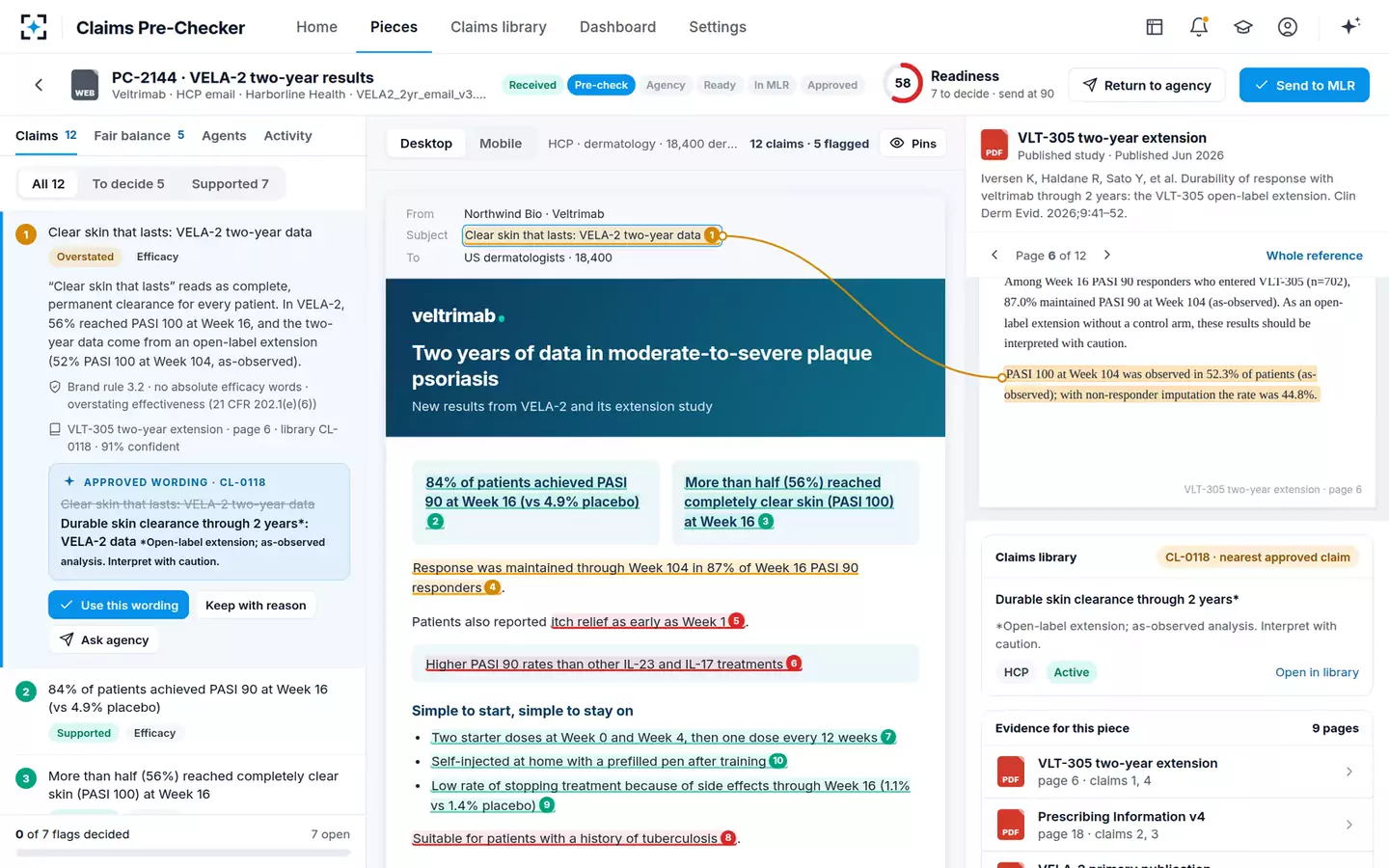1389x868 pixels.
Task: Open notifications bell icon
Action: pyautogui.click(x=1199, y=27)
